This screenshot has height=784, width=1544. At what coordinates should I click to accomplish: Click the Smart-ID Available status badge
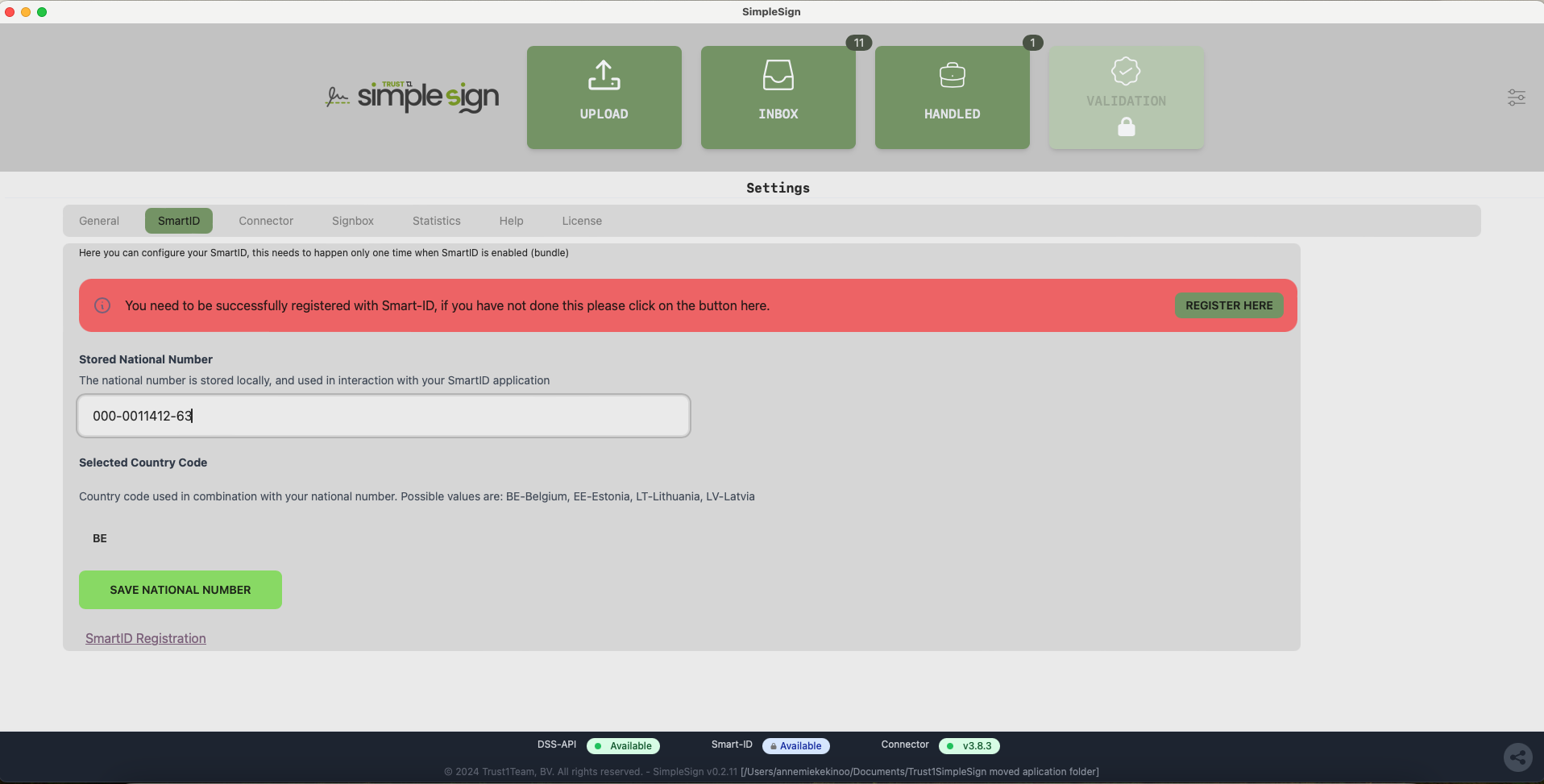(x=796, y=746)
